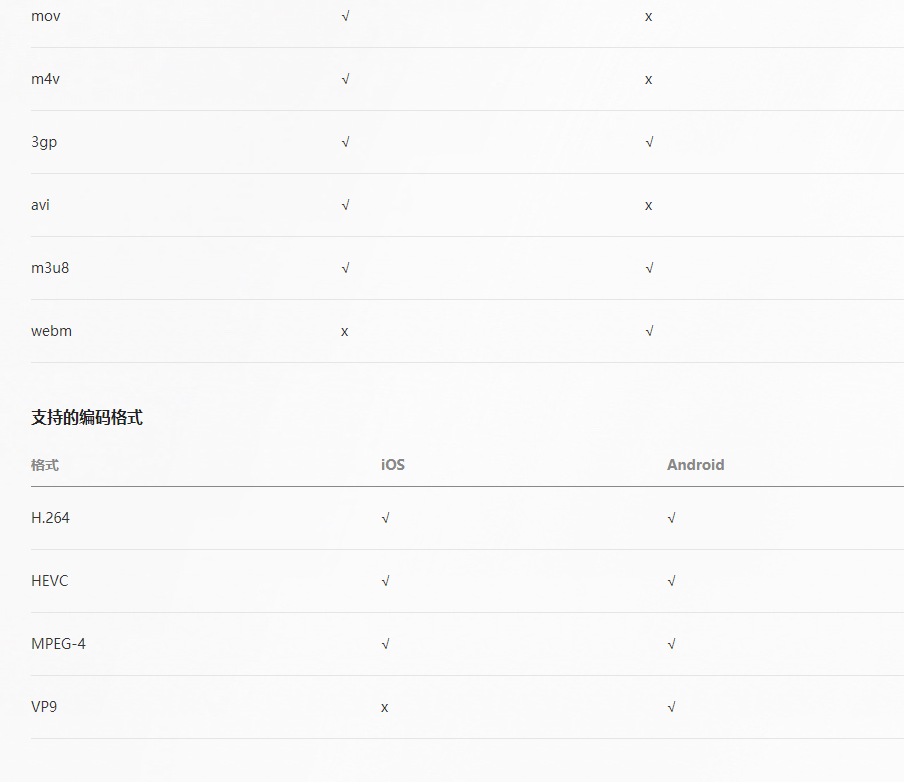This screenshot has width=904, height=782.
Task: Click the iOS column header
Action: pos(393,465)
